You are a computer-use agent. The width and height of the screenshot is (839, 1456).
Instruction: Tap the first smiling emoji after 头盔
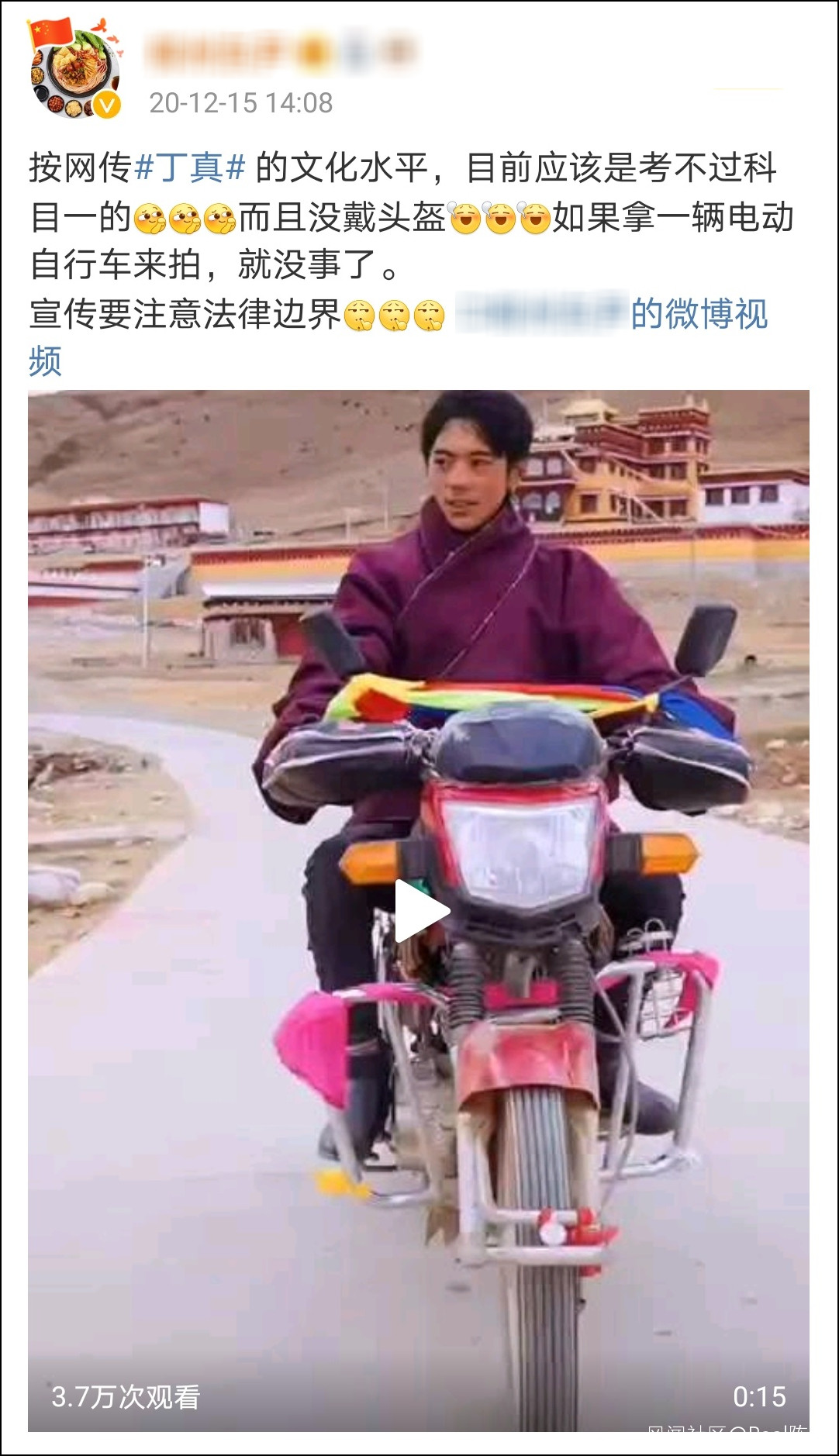(x=465, y=218)
